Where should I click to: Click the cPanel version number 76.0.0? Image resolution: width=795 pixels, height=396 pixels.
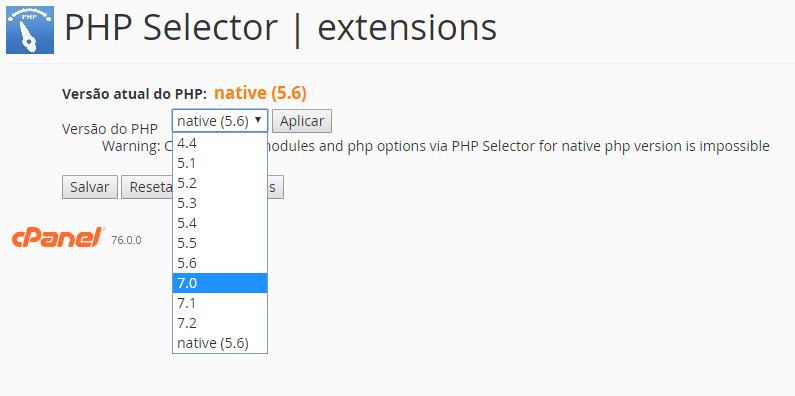click(x=126, y=240)
